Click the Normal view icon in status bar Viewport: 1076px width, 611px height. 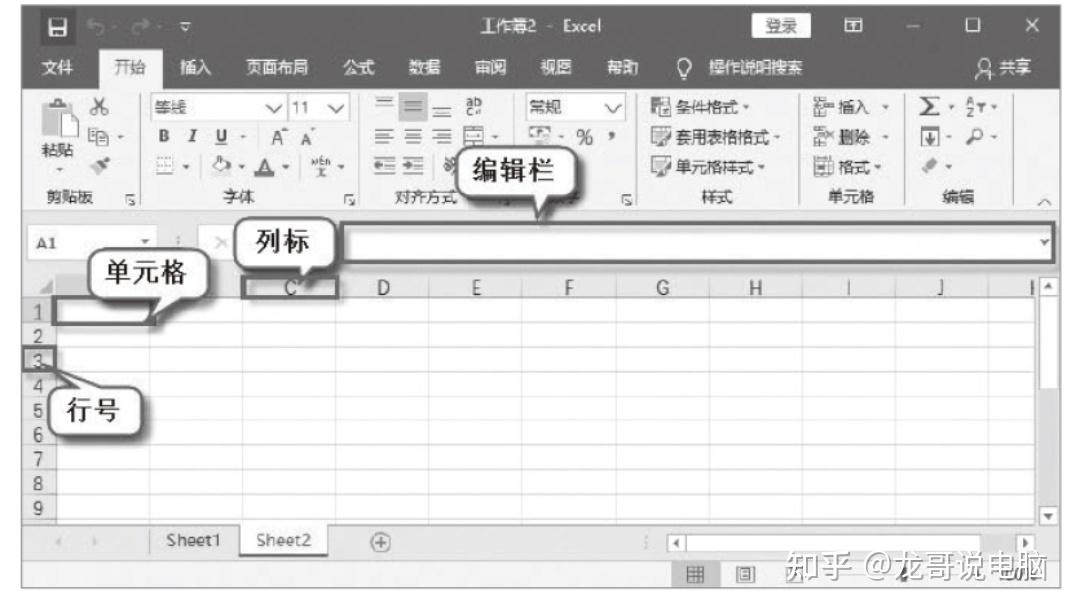(695, 572)
